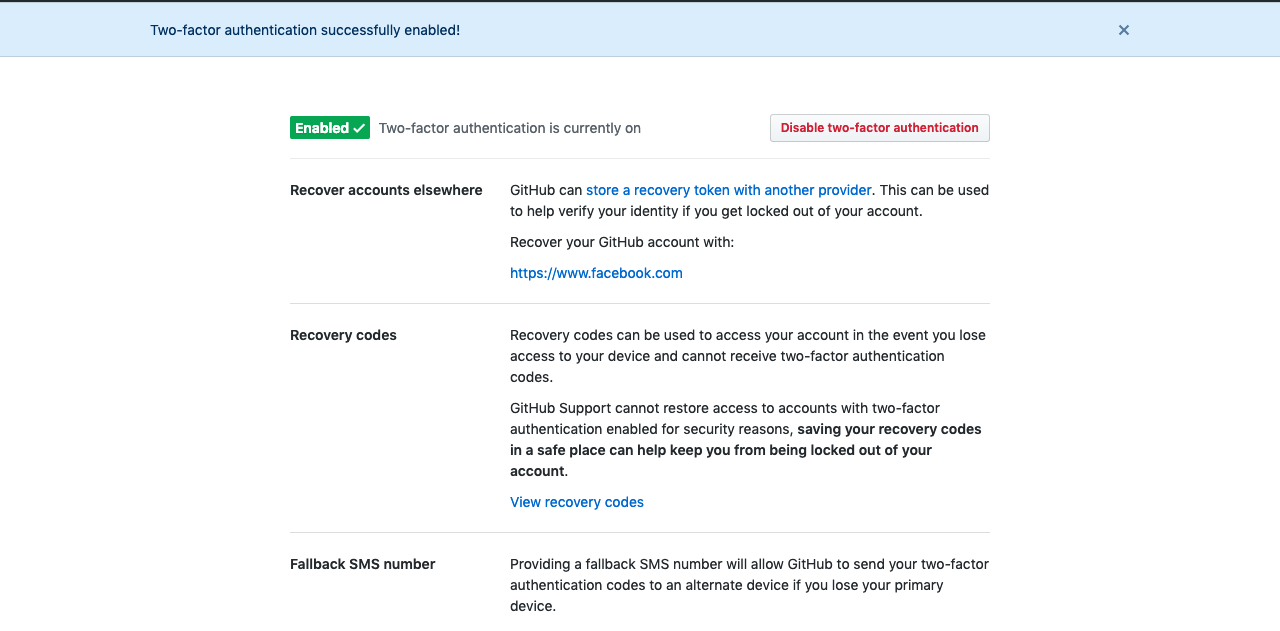Click the 'Providing a fallback SMS number' paragraph
This screenshot has height=631, width=1280.
coord(748,585)
